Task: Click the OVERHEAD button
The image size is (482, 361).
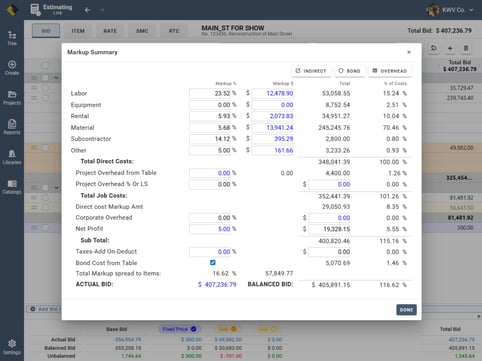Action: pyautogui.click(x=390, y=71)
